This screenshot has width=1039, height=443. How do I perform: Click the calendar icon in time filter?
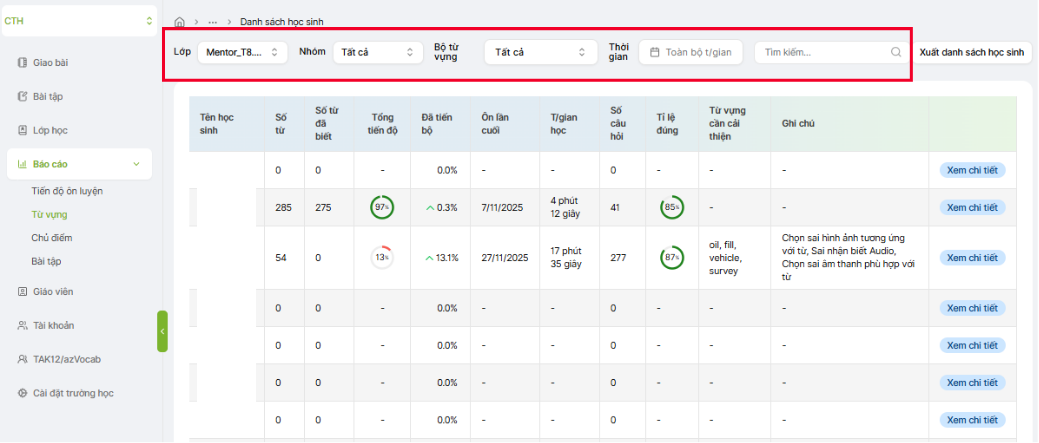[654, 52]
